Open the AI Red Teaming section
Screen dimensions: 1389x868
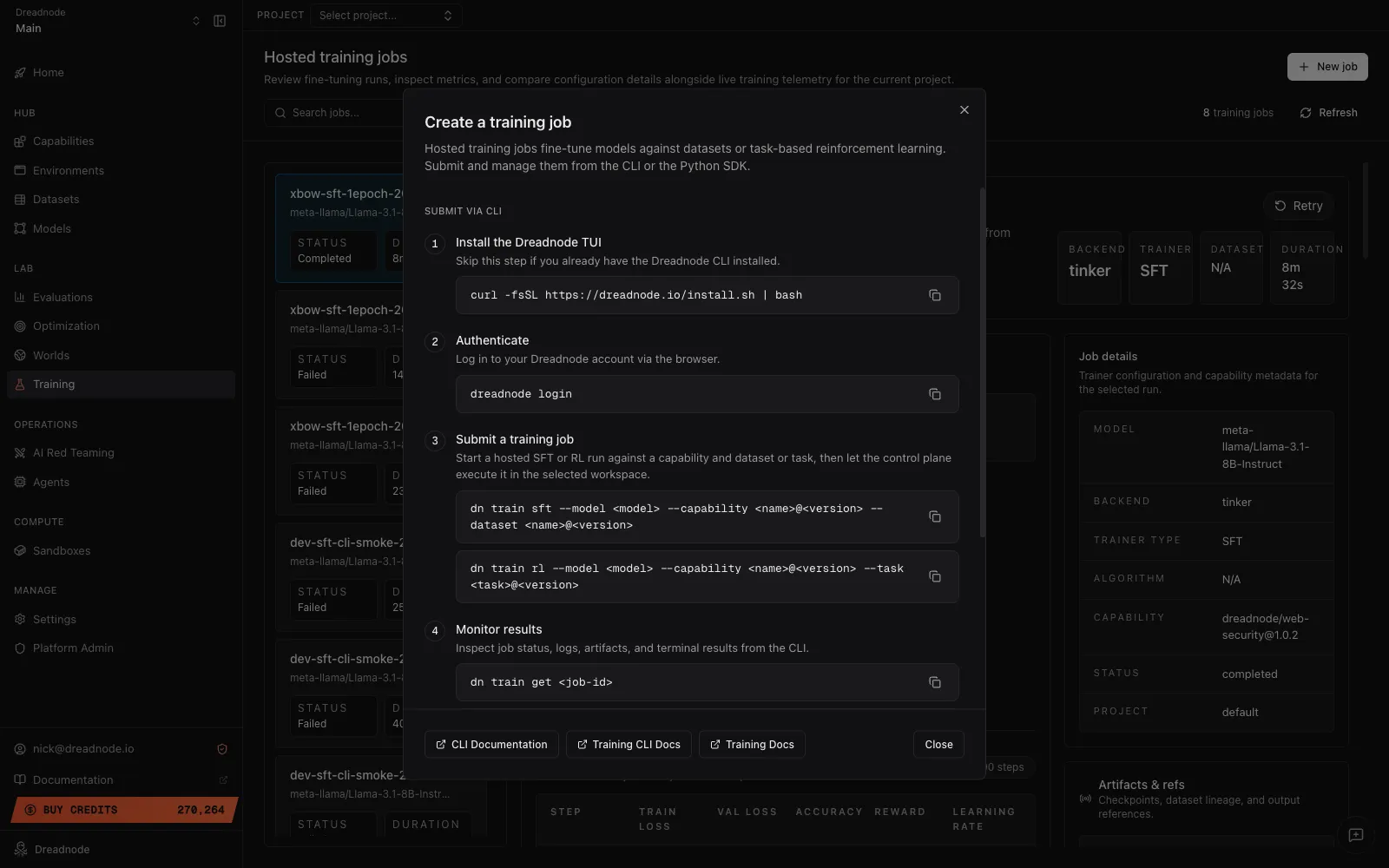72,452
